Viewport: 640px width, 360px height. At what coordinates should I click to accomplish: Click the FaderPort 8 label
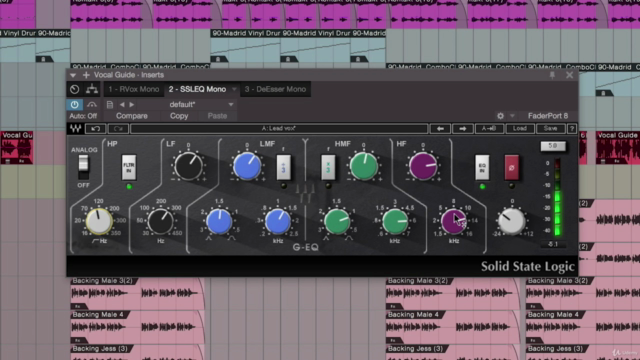(548, 116)
